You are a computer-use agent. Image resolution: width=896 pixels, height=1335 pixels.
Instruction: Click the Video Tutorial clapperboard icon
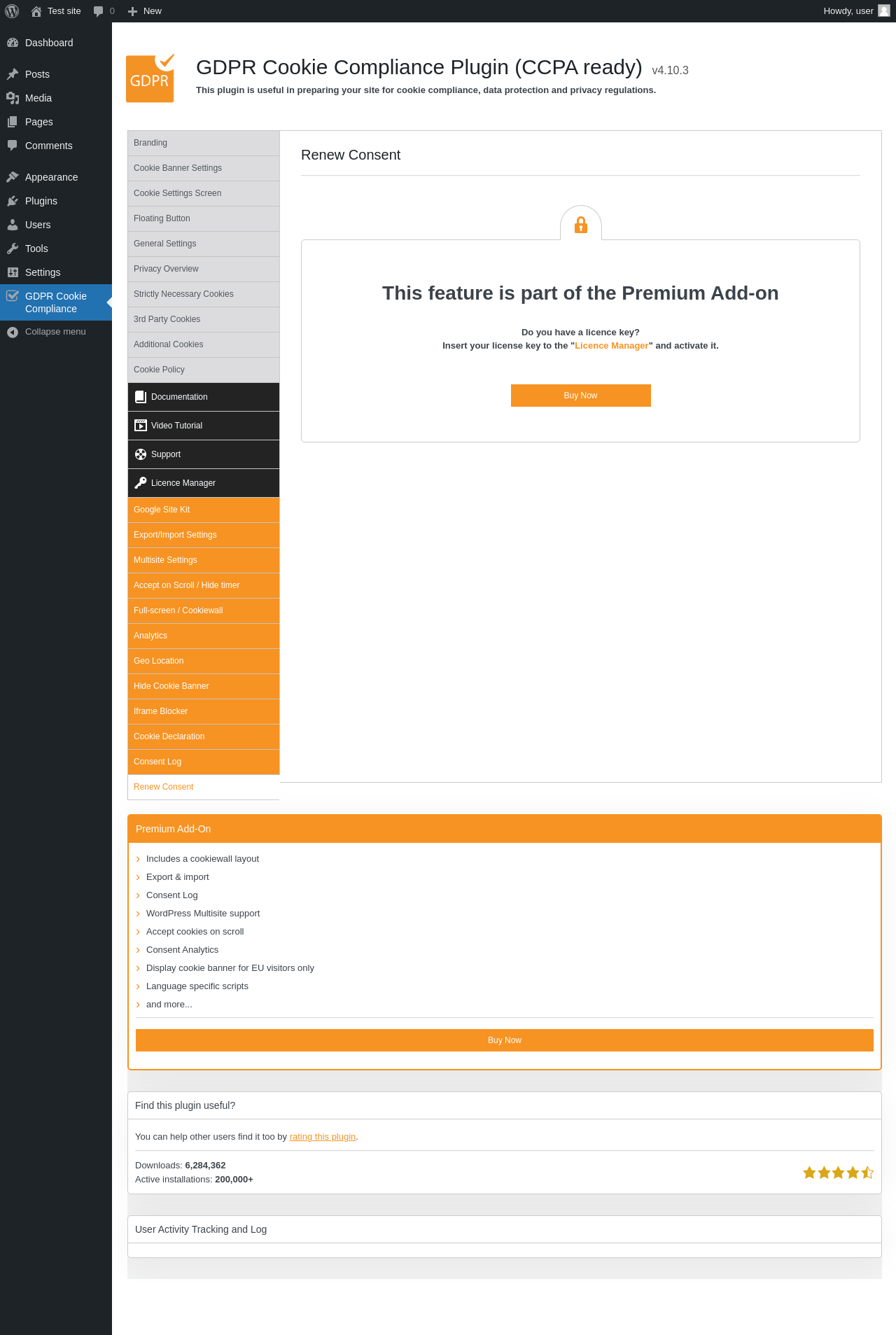click(141, 426)
